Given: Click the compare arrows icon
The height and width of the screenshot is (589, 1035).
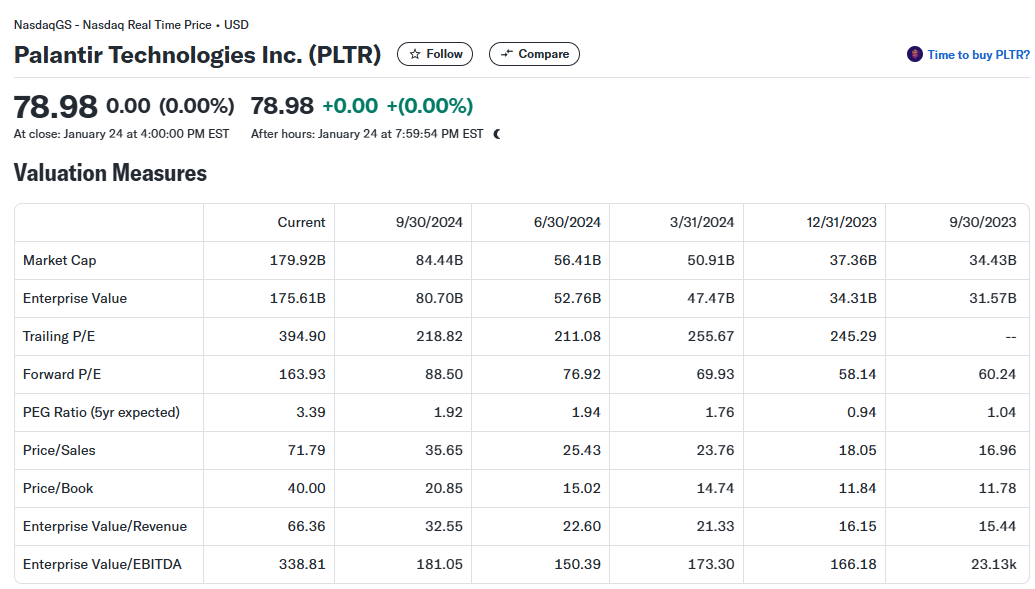Looking at the screenshot, I should click(506, 53).
